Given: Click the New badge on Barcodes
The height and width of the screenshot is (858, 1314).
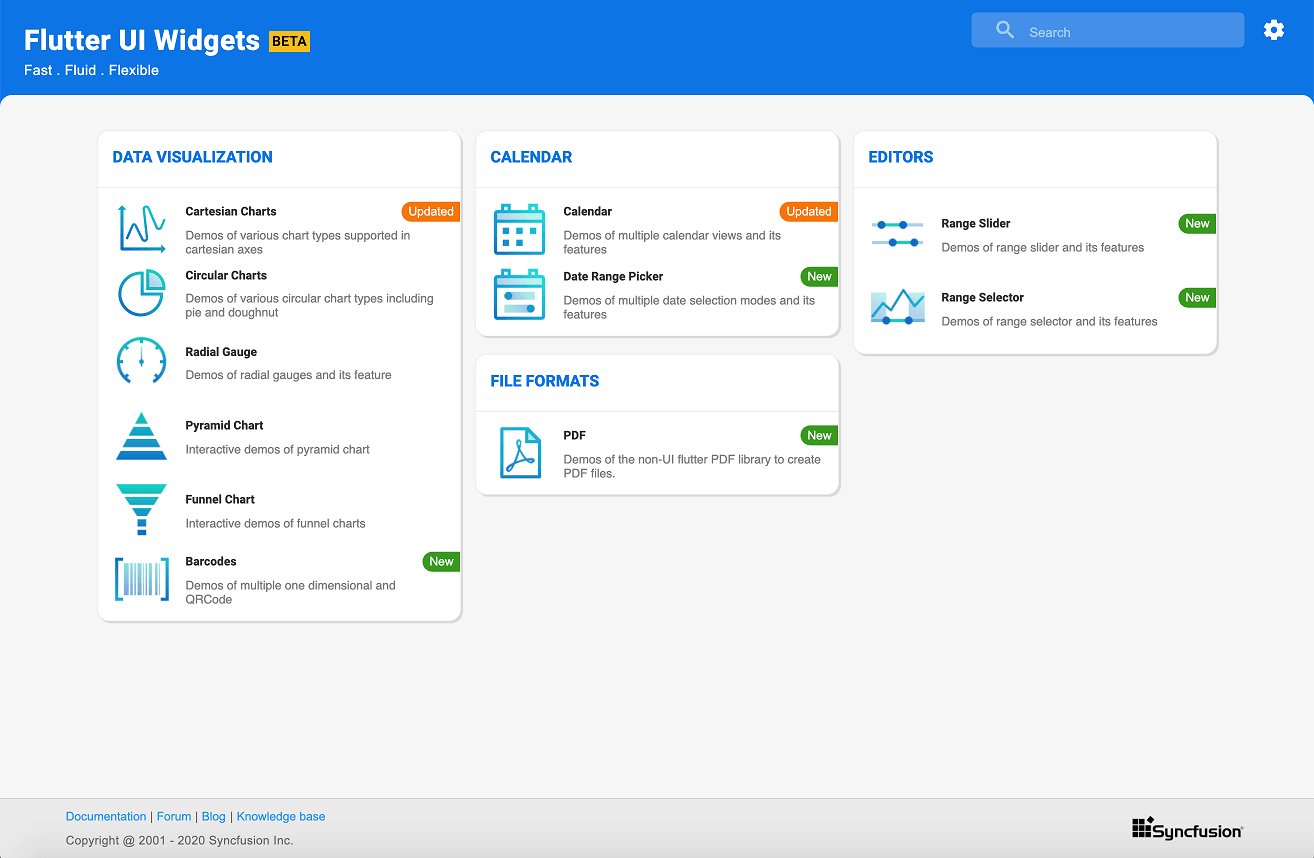Looking at the screenshot, I should 441,562.
